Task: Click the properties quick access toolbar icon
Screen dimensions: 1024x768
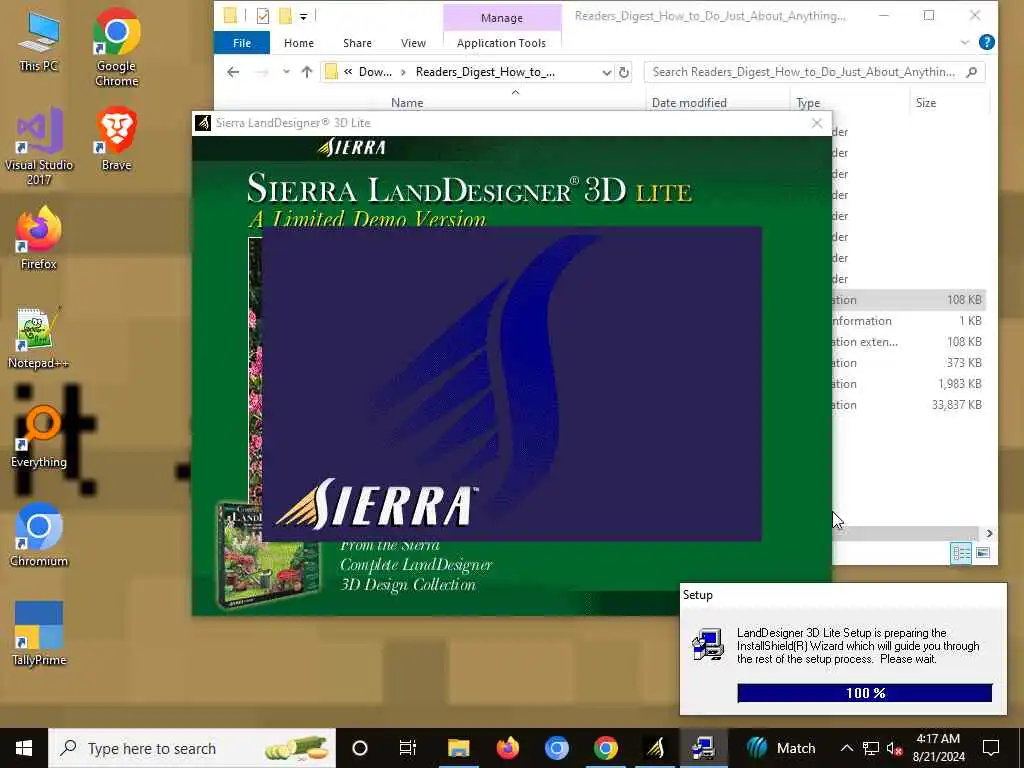Action: 263,16
